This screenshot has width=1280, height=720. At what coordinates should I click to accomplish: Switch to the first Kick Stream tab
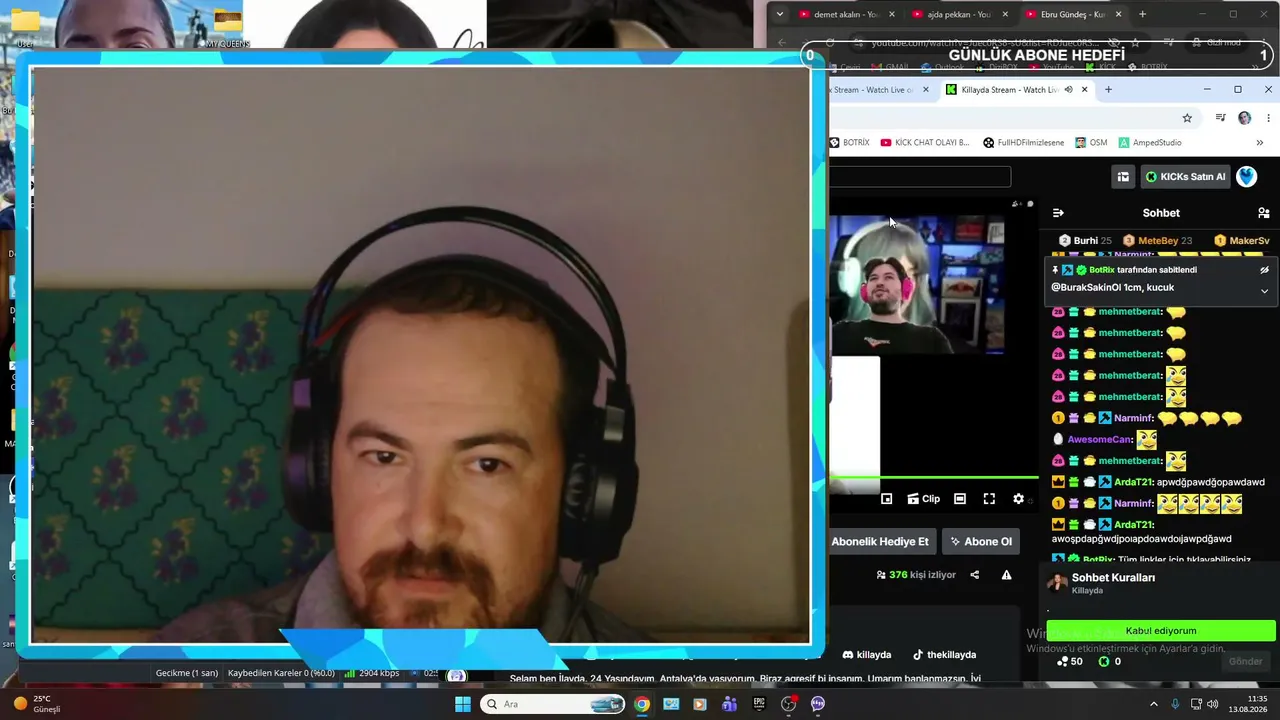[873, 90]
